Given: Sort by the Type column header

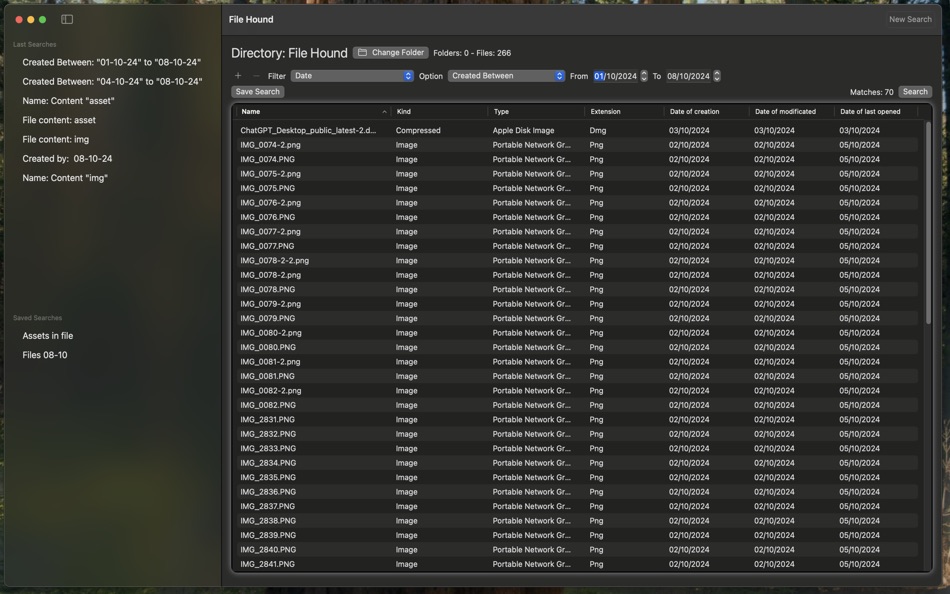Looking at the screenshot, I should (536, 112).
